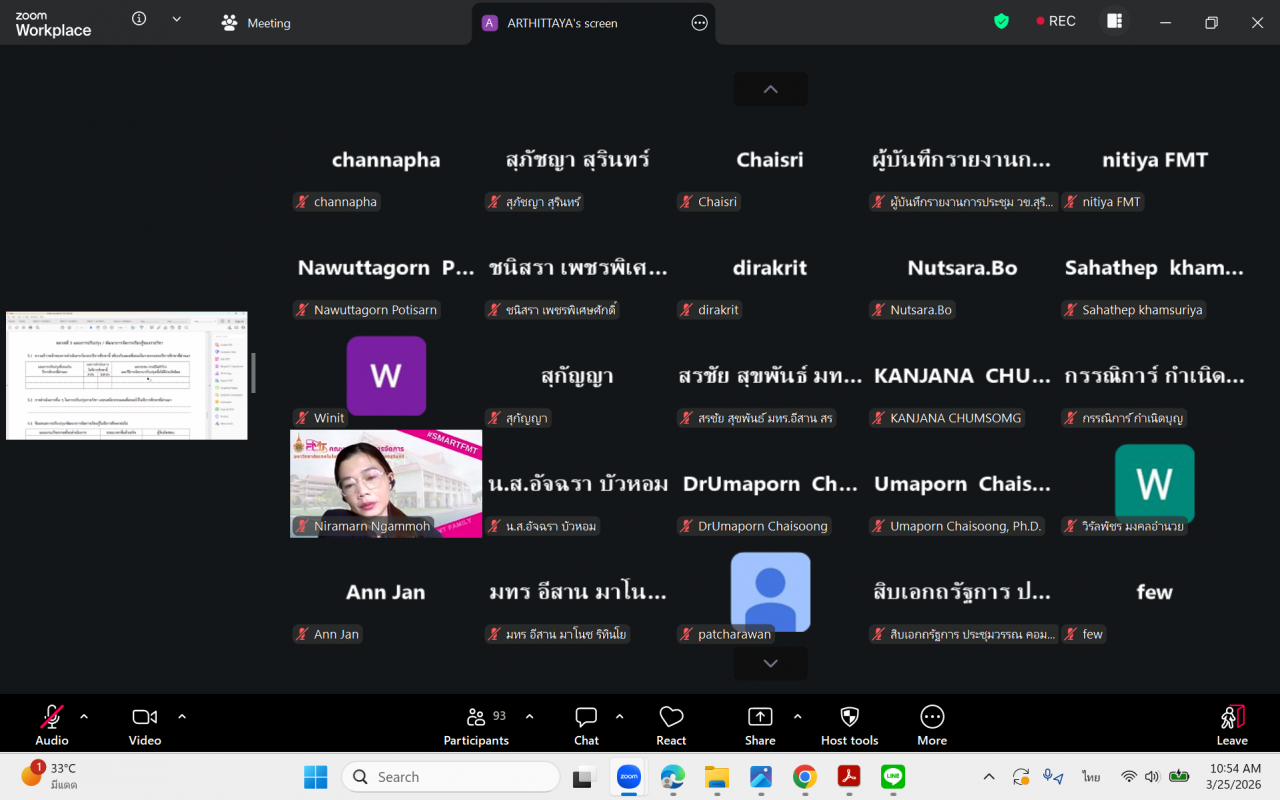Open the More options menu
1280x800 pixels.
coord(932,724)
